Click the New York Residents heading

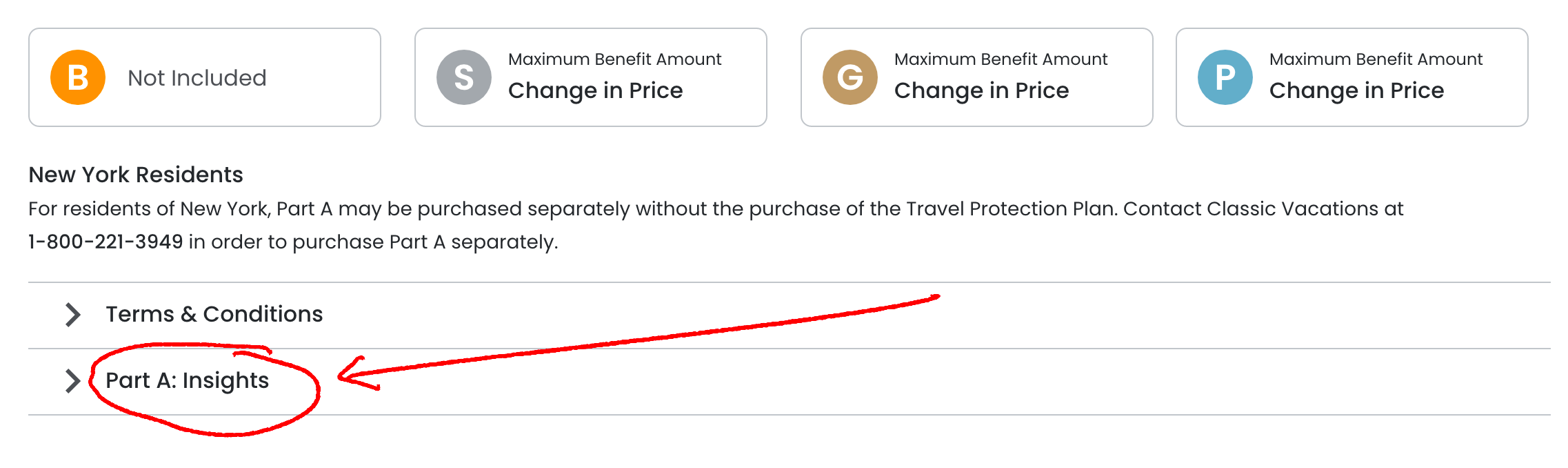coord(136,175)
